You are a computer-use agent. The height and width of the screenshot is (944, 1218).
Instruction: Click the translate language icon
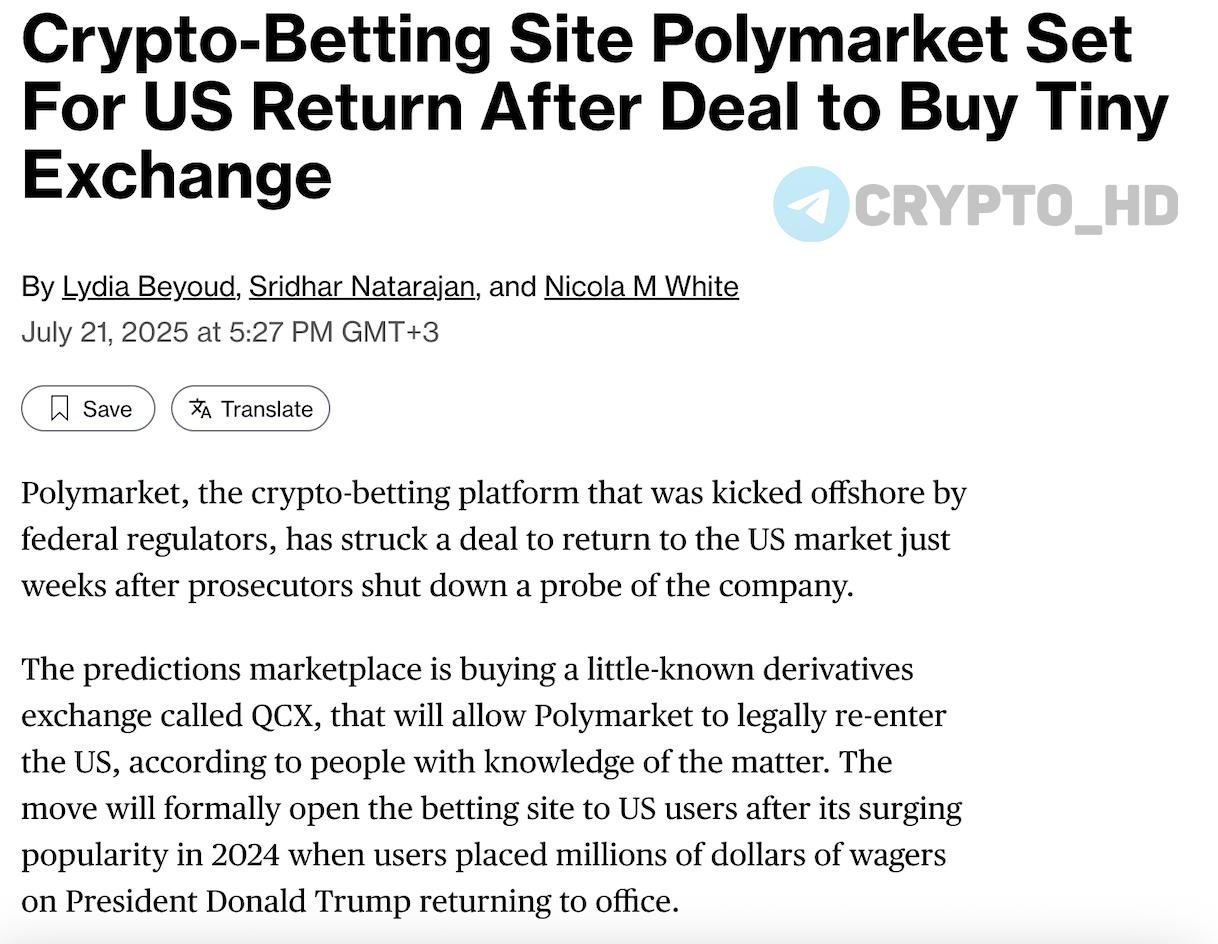pyautogui.click(x=200, y=408)
